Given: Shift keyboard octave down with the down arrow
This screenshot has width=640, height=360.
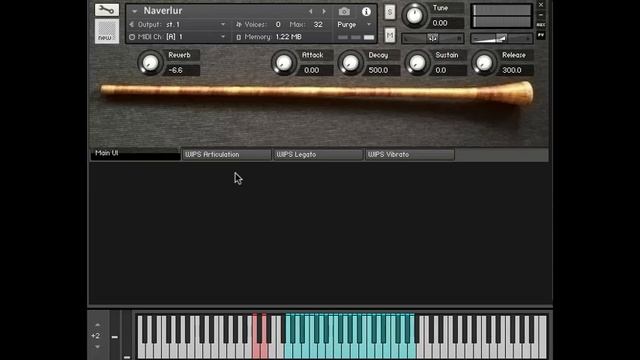Looking at the screenshot, I should 97,347.
